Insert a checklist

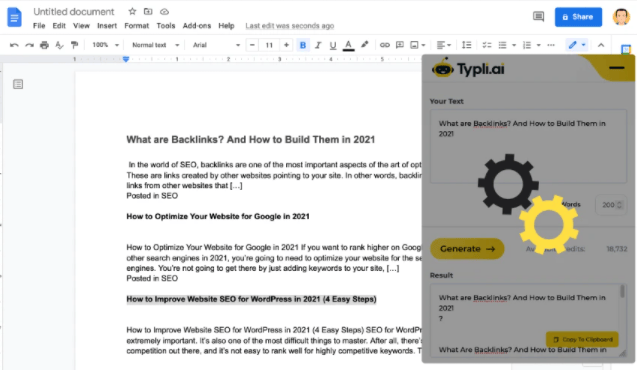tap(487, 45)
